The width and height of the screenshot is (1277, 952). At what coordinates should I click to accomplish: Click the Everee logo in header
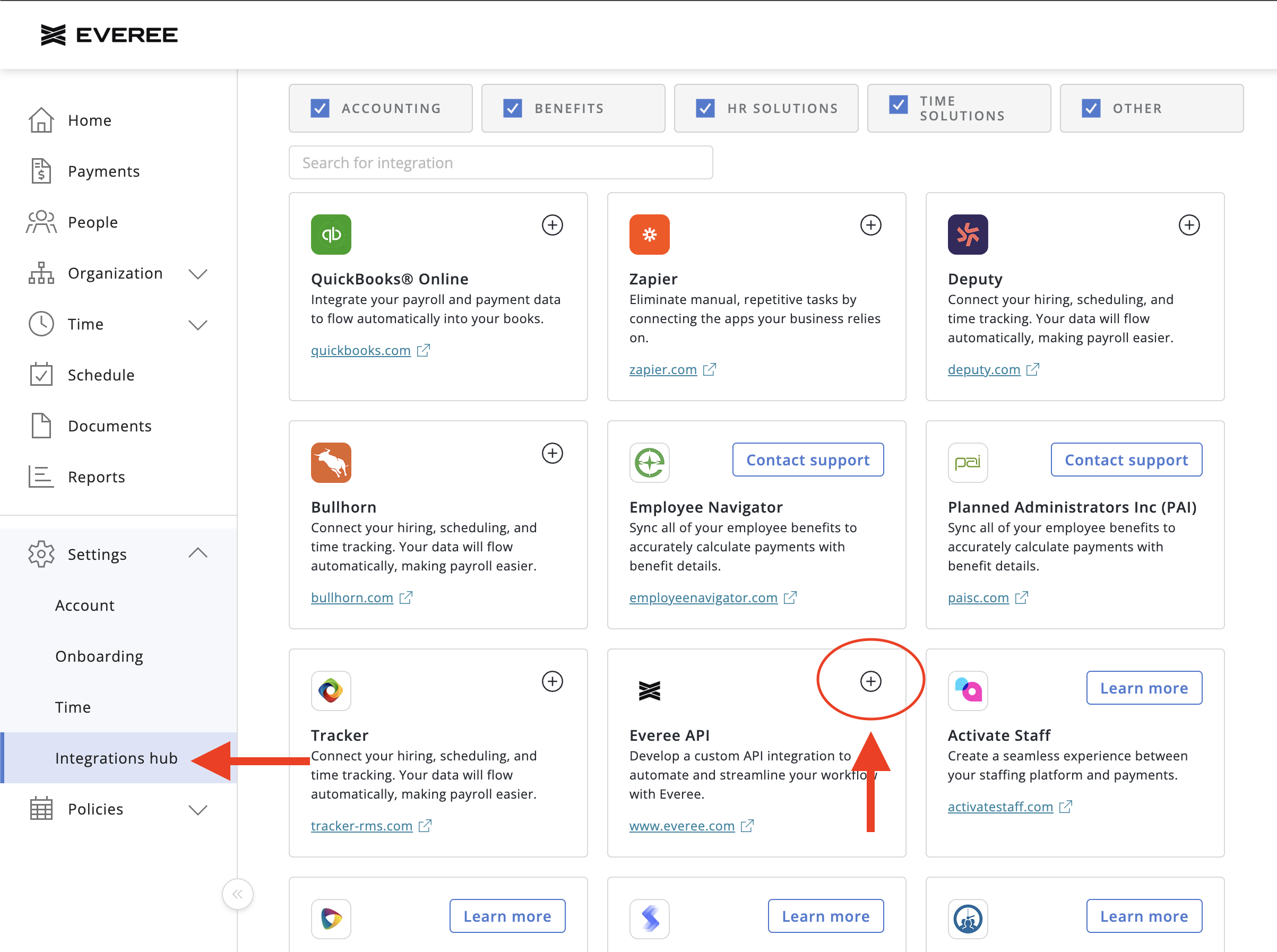109,35
